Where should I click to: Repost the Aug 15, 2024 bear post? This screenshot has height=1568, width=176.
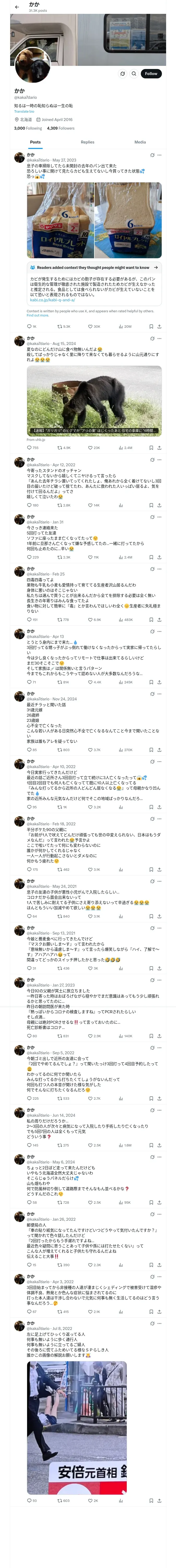[59, 447]
